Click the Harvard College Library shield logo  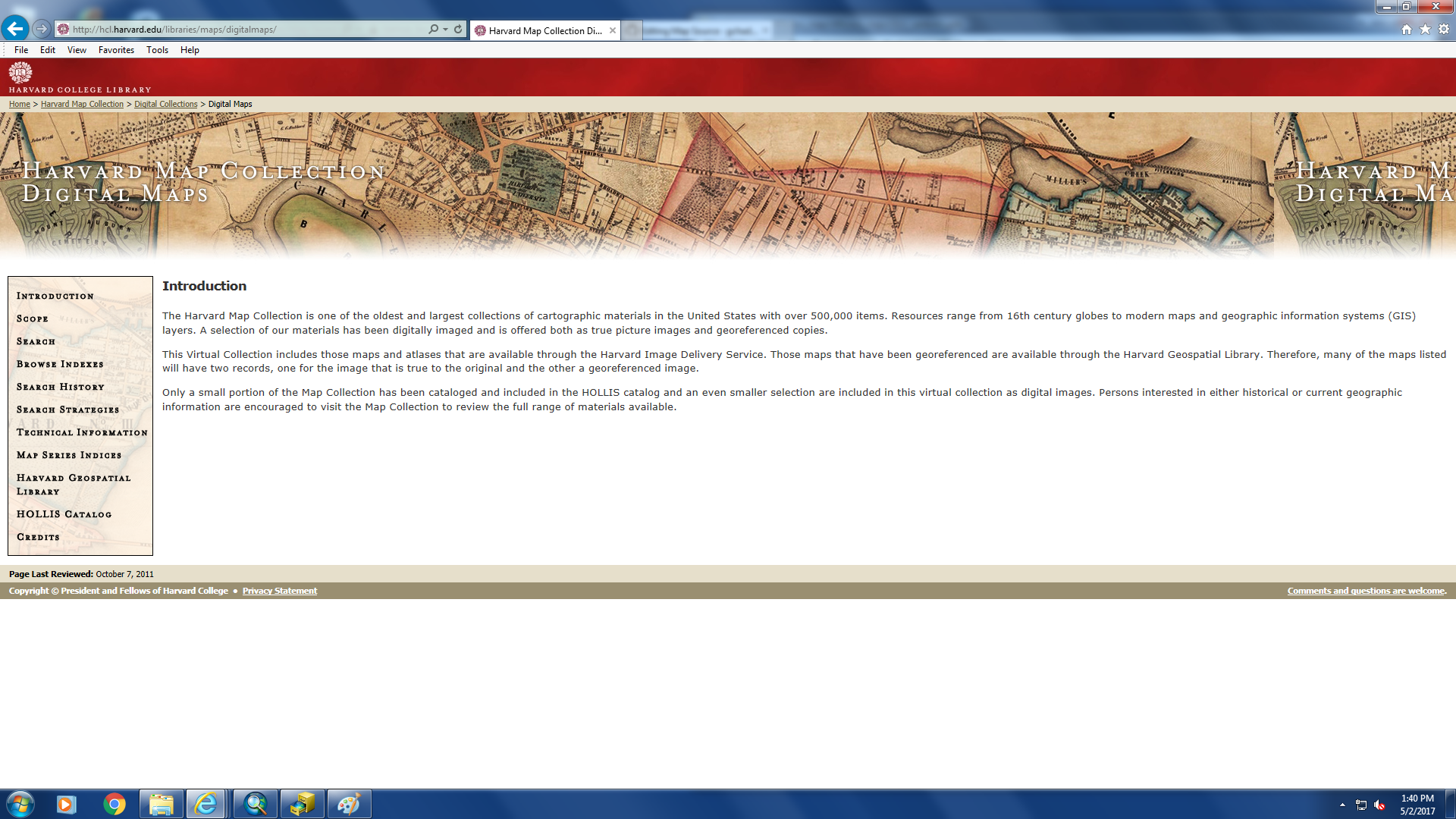click(x=20, y=73)
